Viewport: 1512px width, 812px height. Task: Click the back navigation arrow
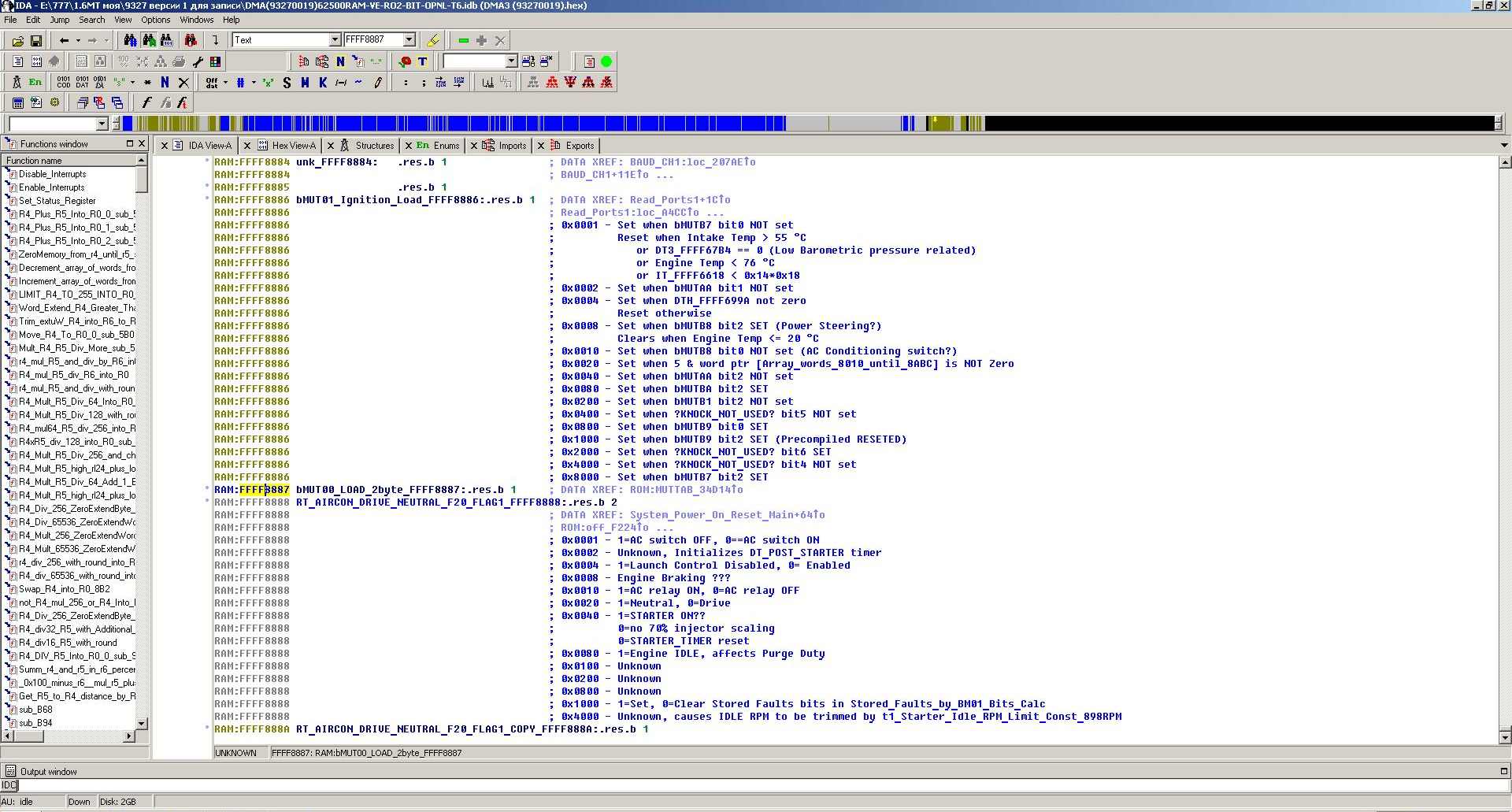64,40
